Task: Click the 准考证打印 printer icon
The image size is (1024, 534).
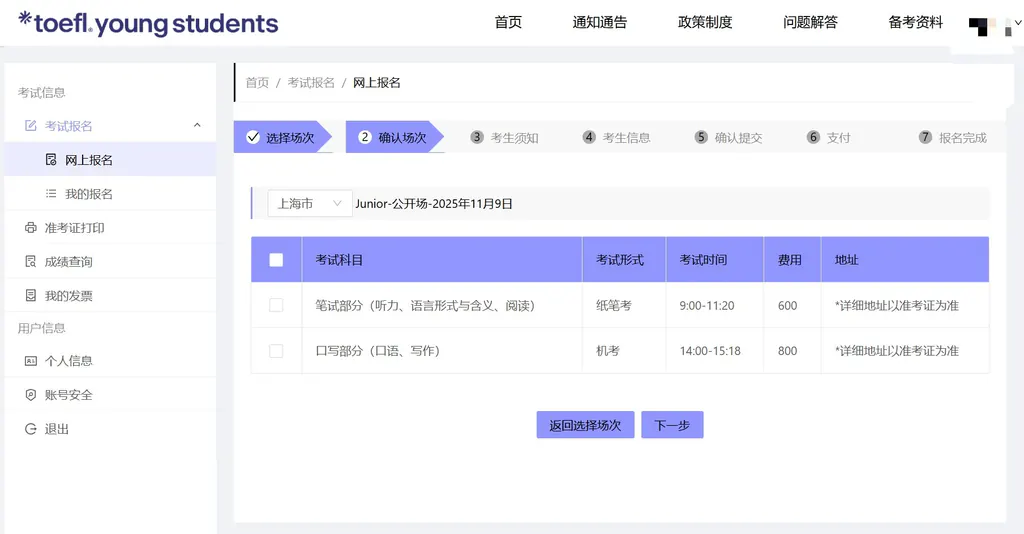Action: pyautogui.click(x=30, y=228)
